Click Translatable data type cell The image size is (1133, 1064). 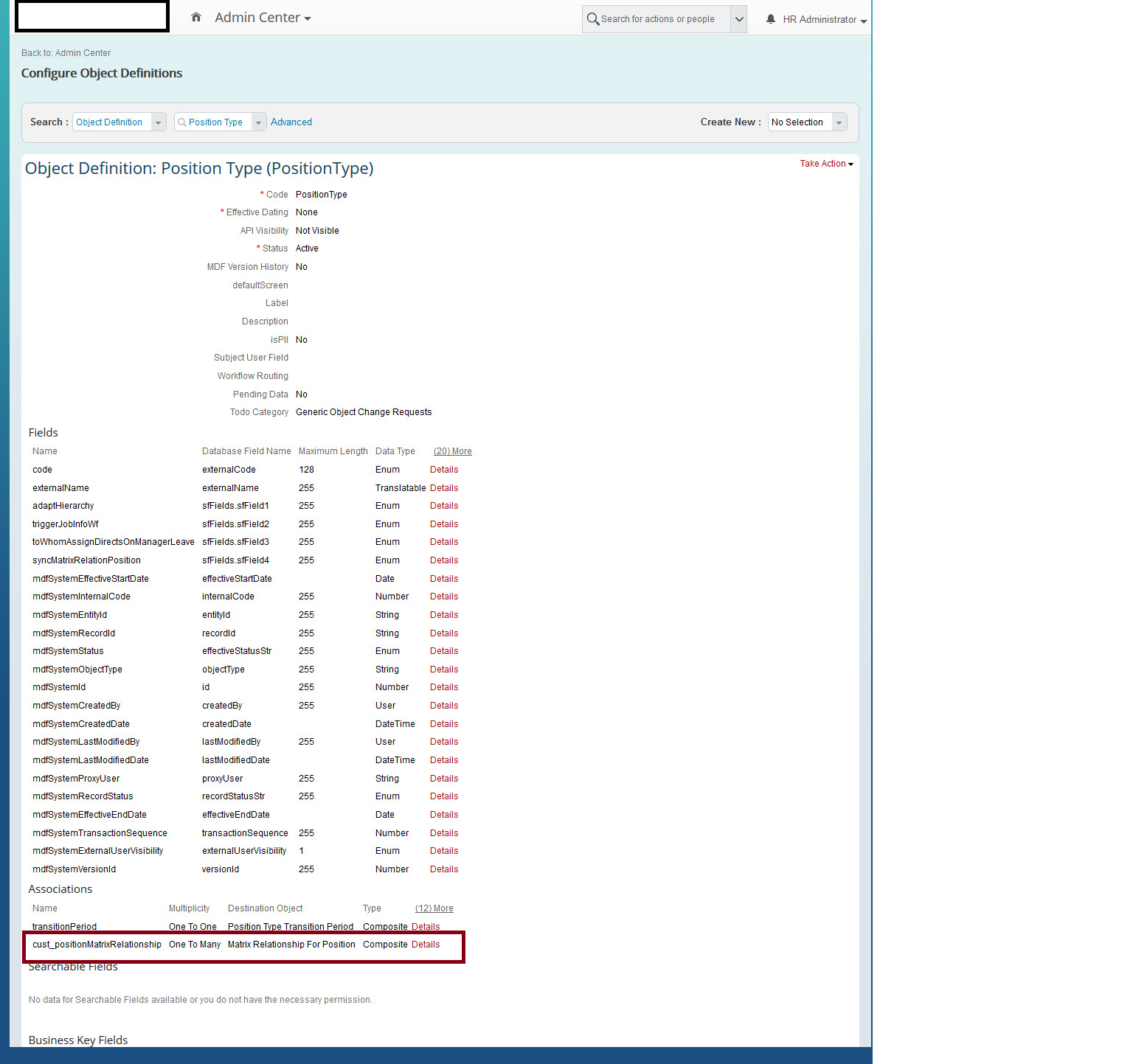pyautogui.click(x=401, y=488)
